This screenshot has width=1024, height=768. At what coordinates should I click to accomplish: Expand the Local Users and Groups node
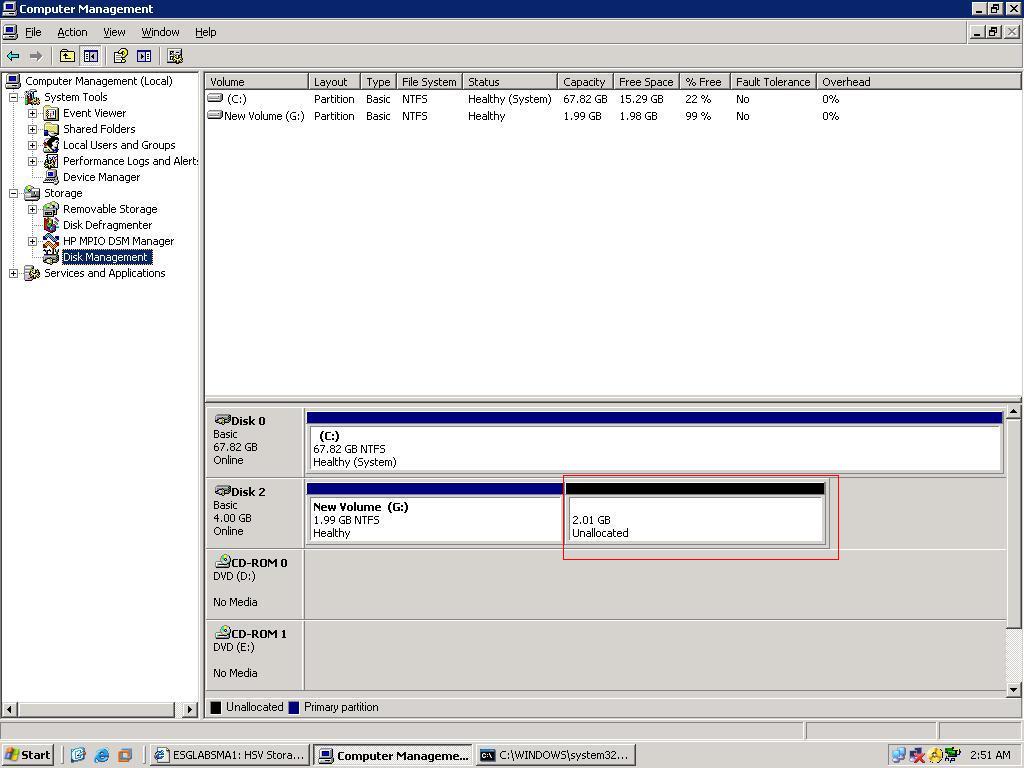[32, 146]
